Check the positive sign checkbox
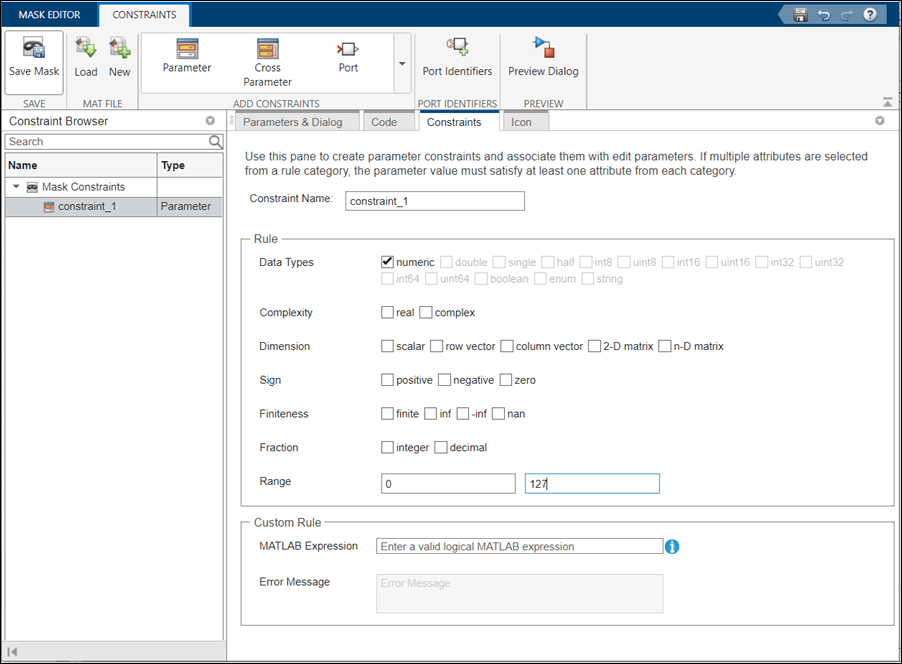The image size is (902, 664). point(387,380)
